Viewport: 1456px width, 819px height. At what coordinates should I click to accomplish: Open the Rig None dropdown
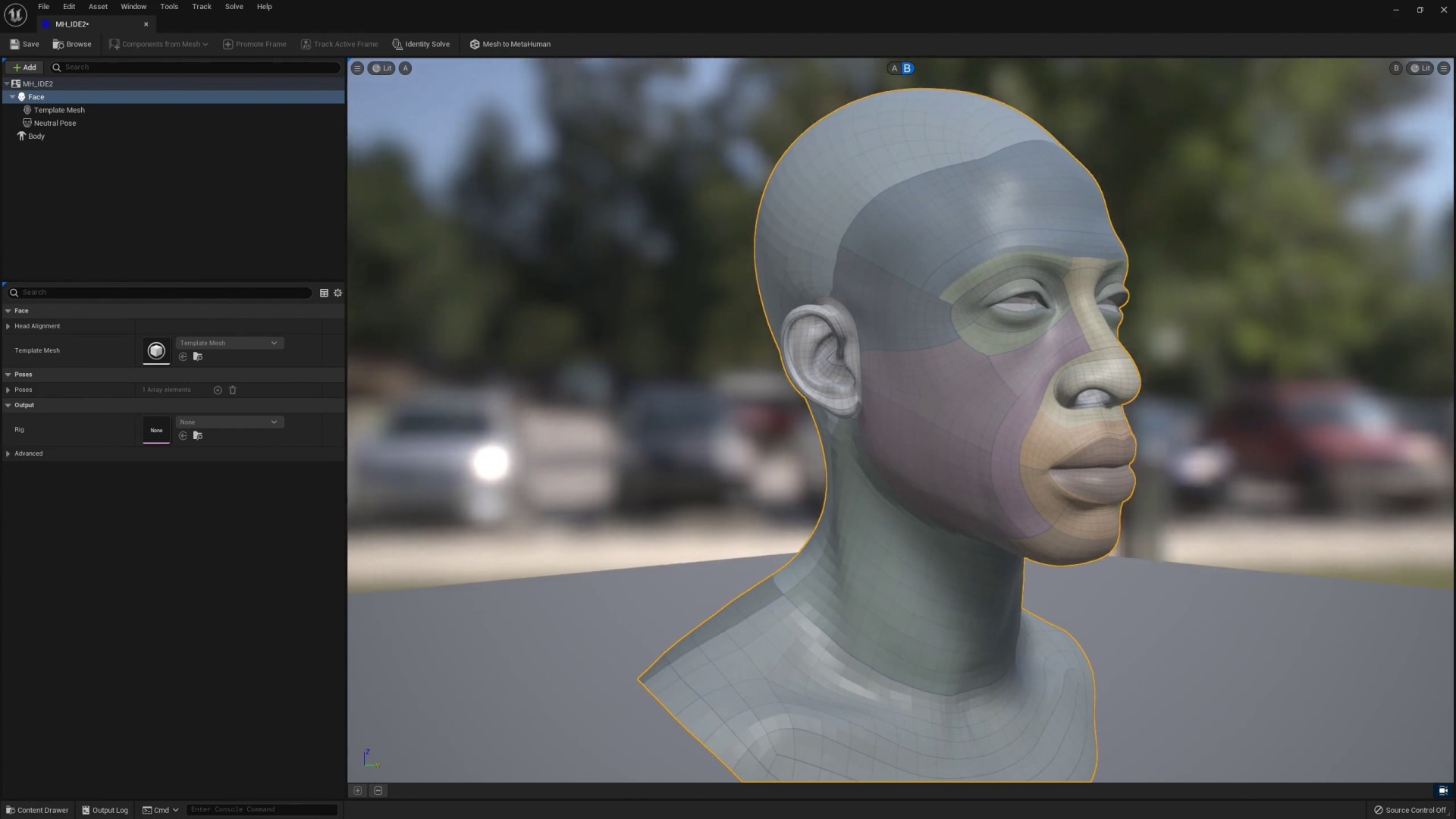[x=229, y=422]
